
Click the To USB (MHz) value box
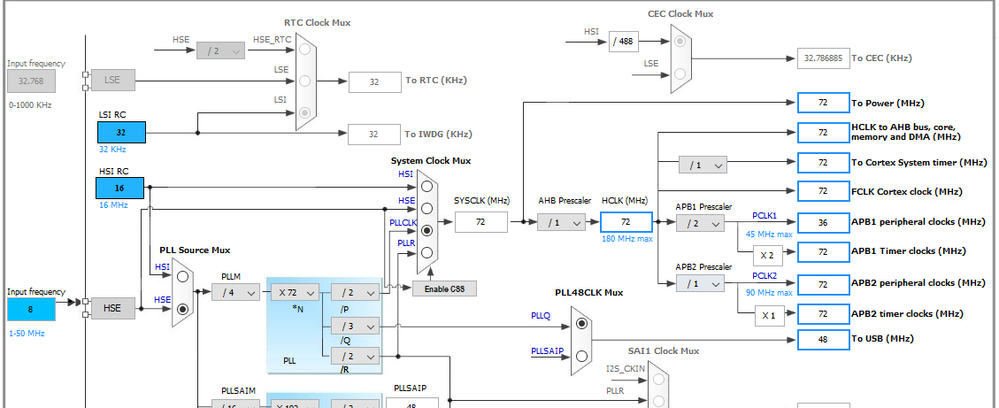(823, 339)
